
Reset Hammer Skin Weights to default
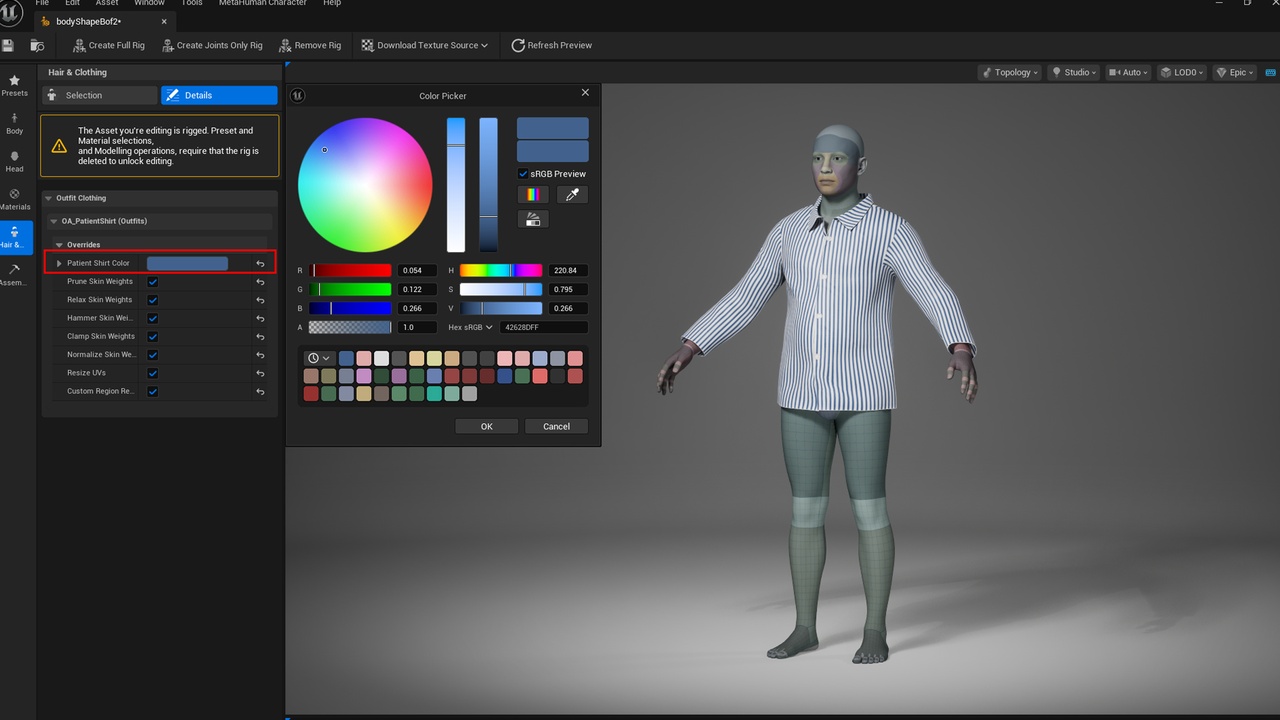click(260, 318)
